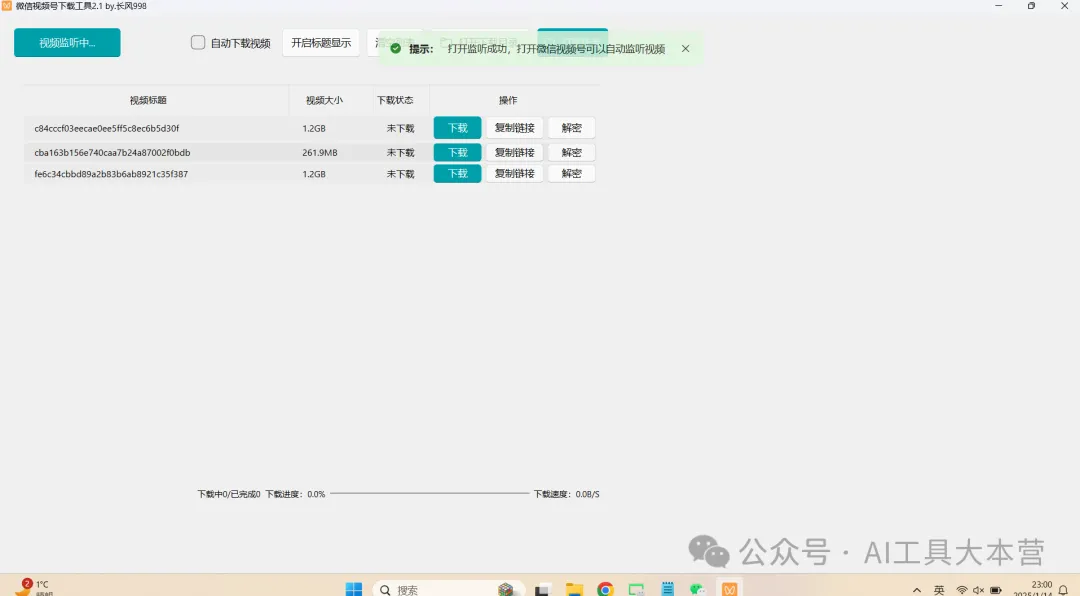Open the Windows Start menu
The height and width of the screenshot is (596, 1080).
pos(354,589)
